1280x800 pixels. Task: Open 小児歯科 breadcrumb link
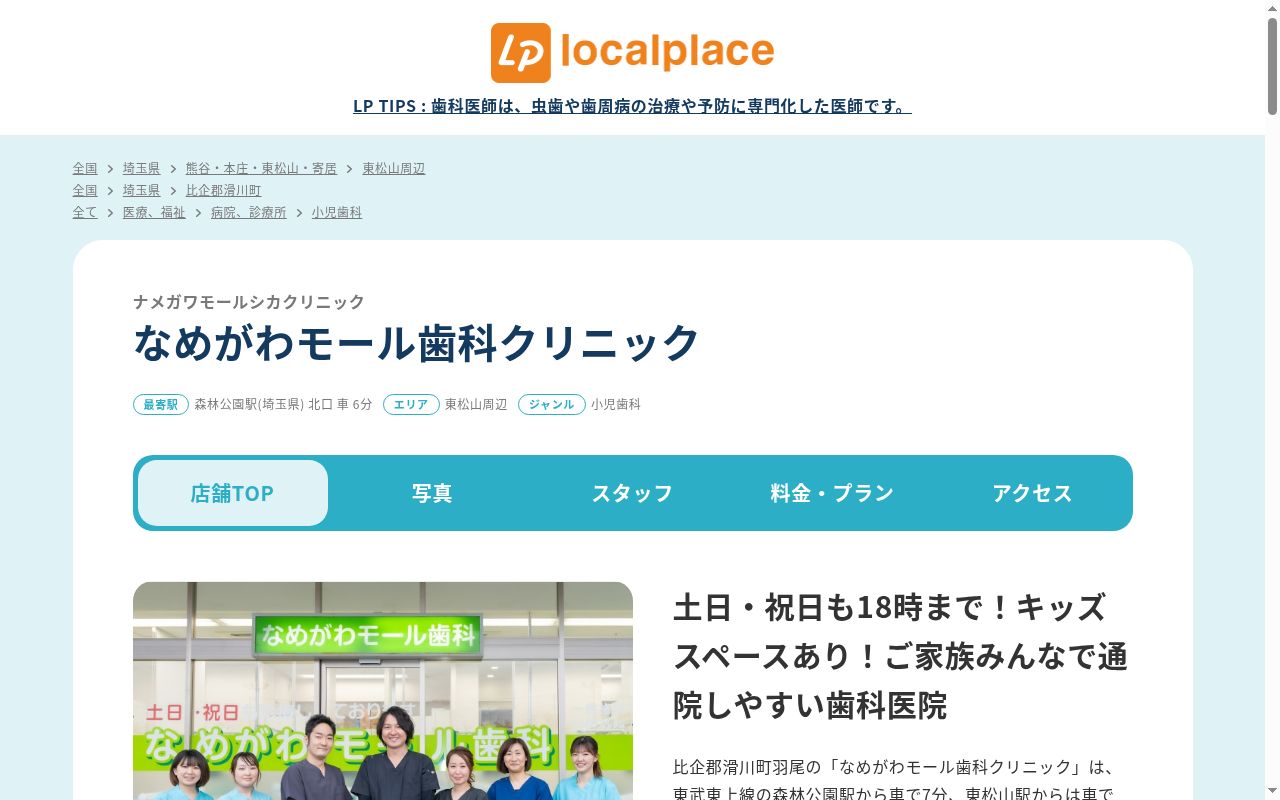(336, 212)
